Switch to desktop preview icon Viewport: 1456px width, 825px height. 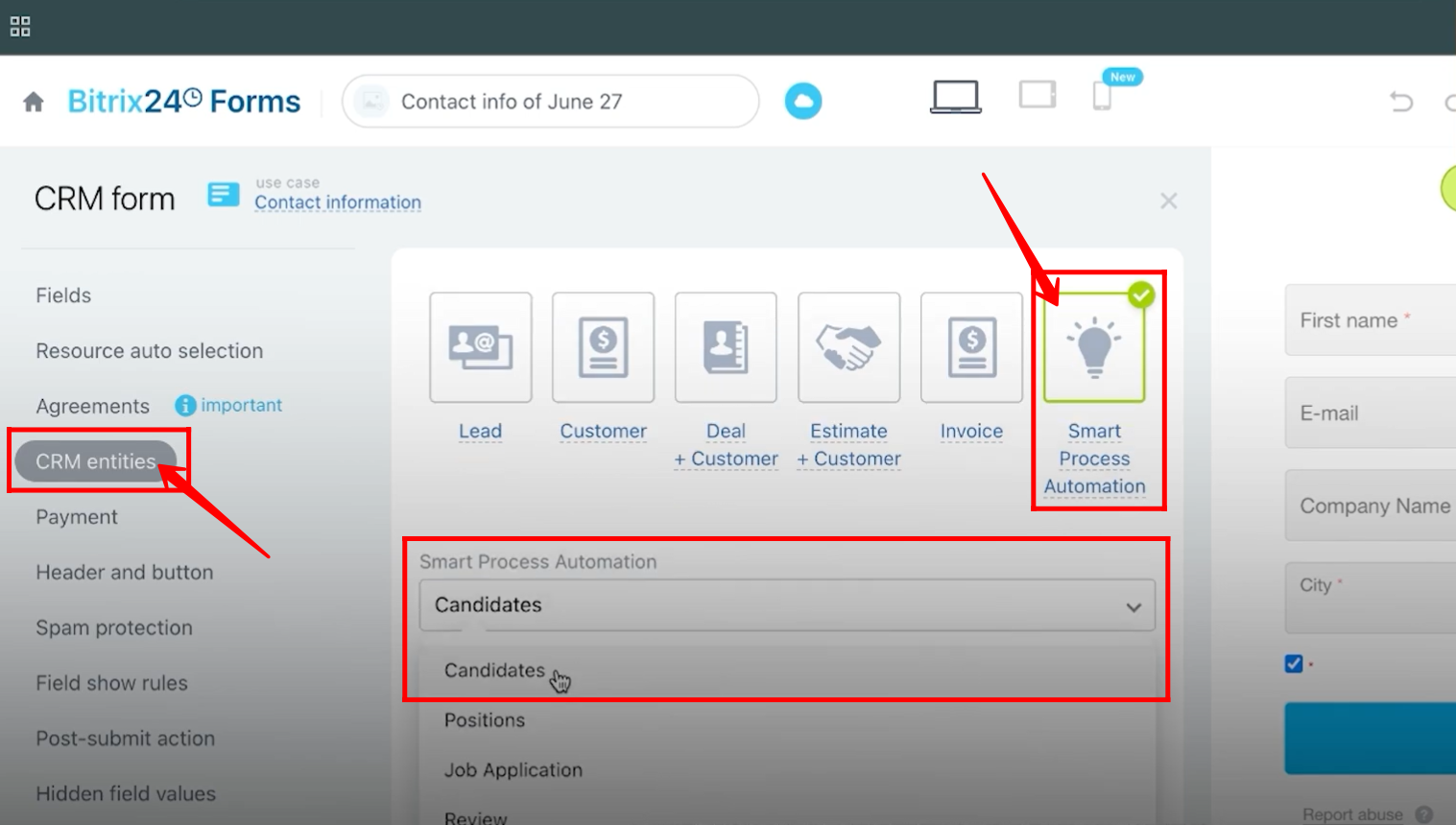[955, 97]
